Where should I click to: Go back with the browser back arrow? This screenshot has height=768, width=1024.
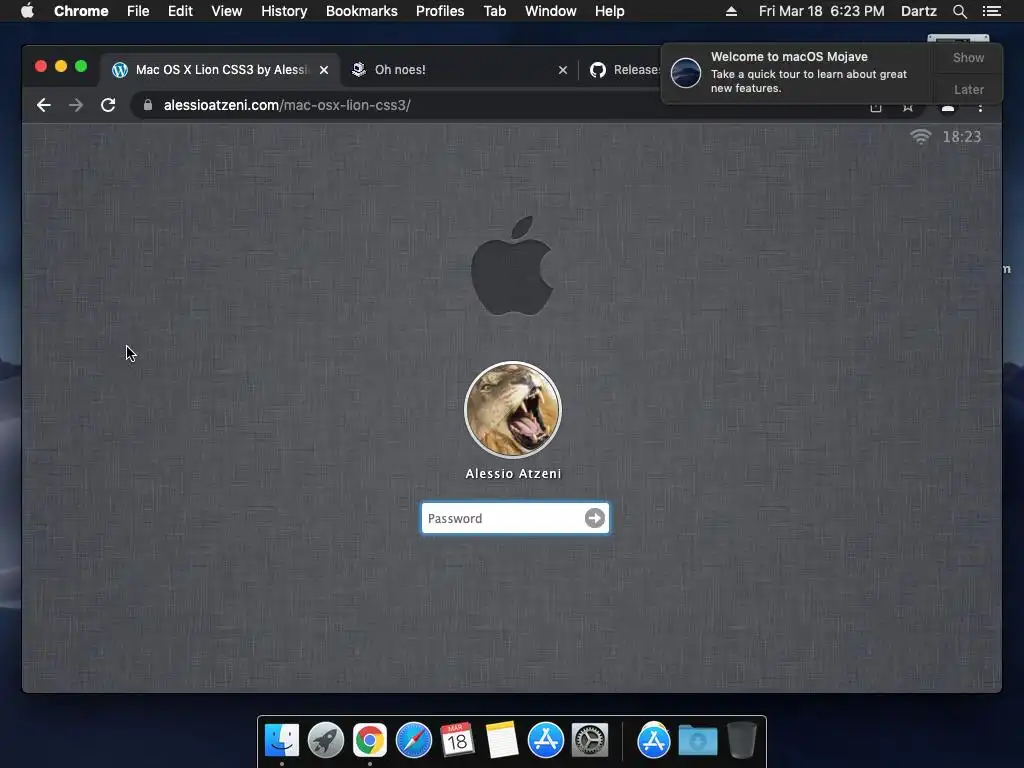tap(44, 105)
